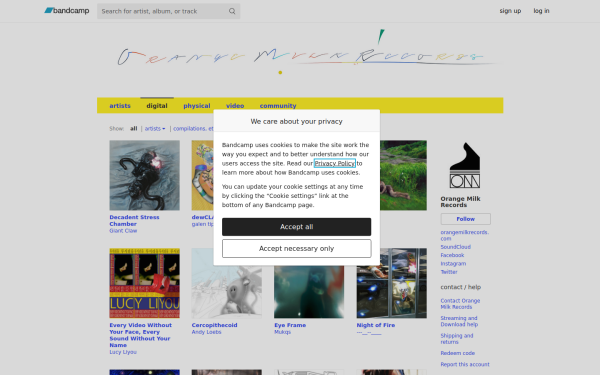
Task: Select the compilations filter link
Action: point(193,129)
